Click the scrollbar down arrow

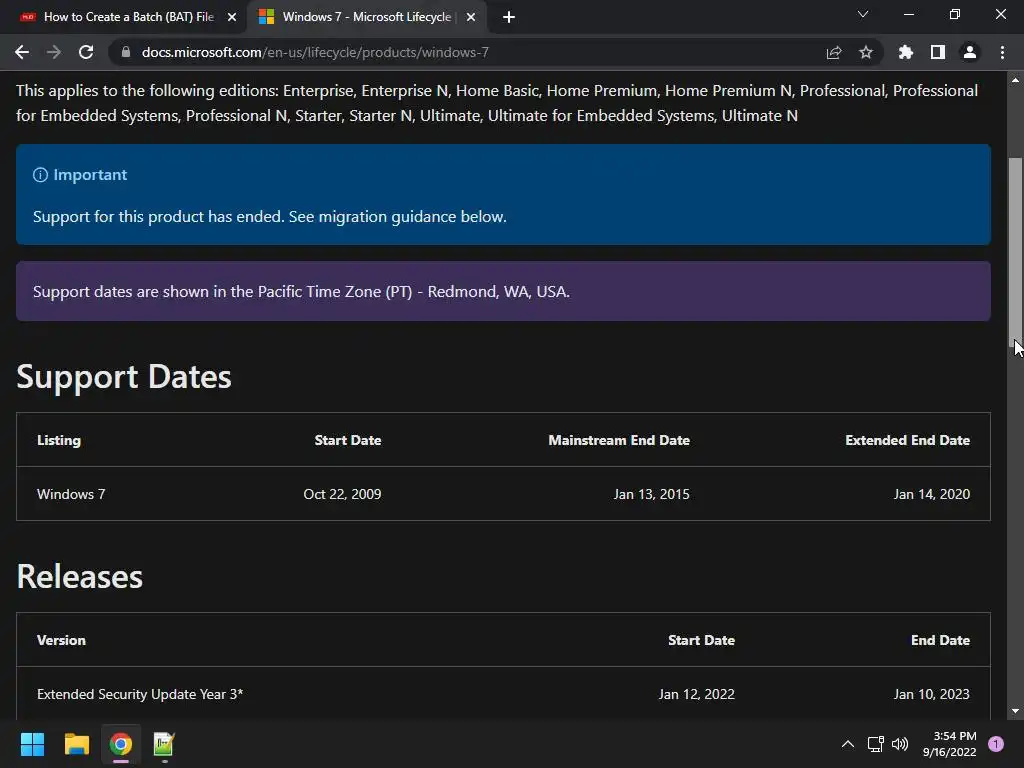coord(1015,711)
